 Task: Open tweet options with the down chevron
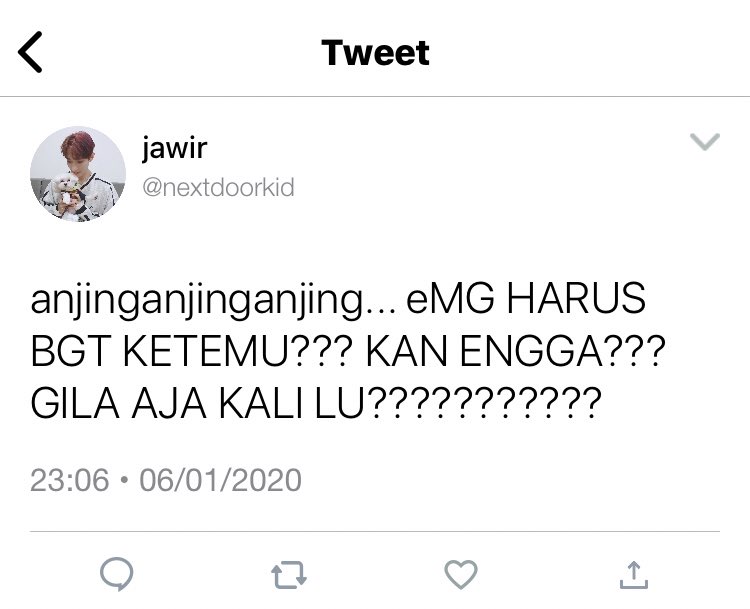pyautogui.click(x=705, y=142)
